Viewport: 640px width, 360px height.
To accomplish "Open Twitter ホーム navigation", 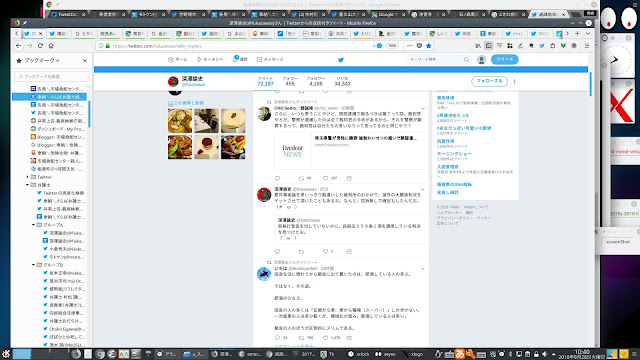I will coord(178,60).
